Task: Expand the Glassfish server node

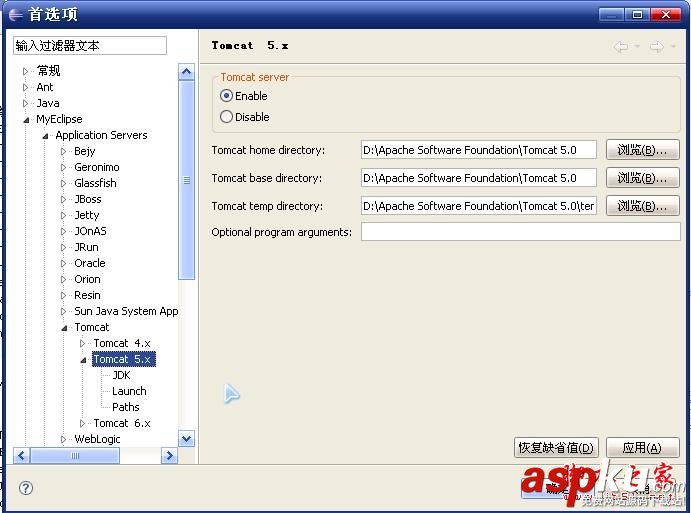Action: (x=63, y=183)
